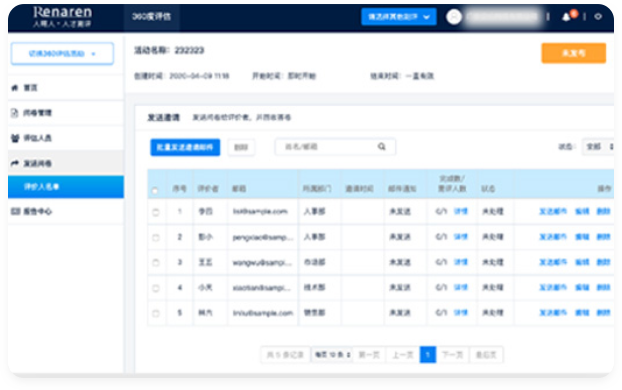Open 详情 details link in row 1
622x390 pixels.
[x=461, y=211]
